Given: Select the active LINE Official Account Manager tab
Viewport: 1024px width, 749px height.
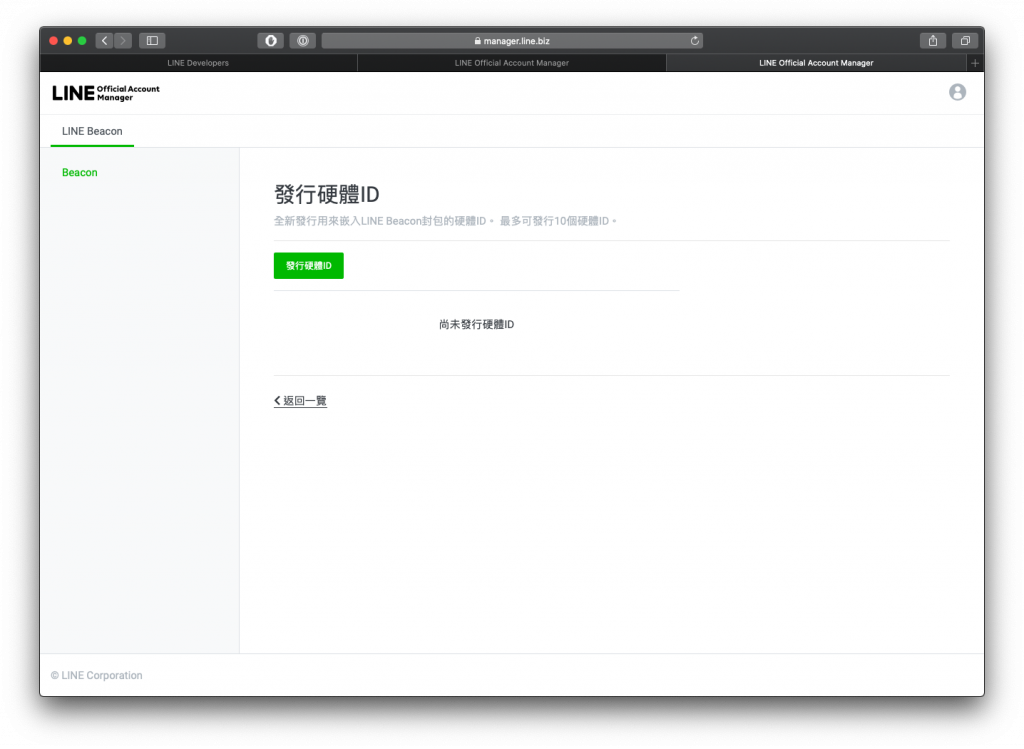Looking at the screenshot, I should click(x=816, y=63).
